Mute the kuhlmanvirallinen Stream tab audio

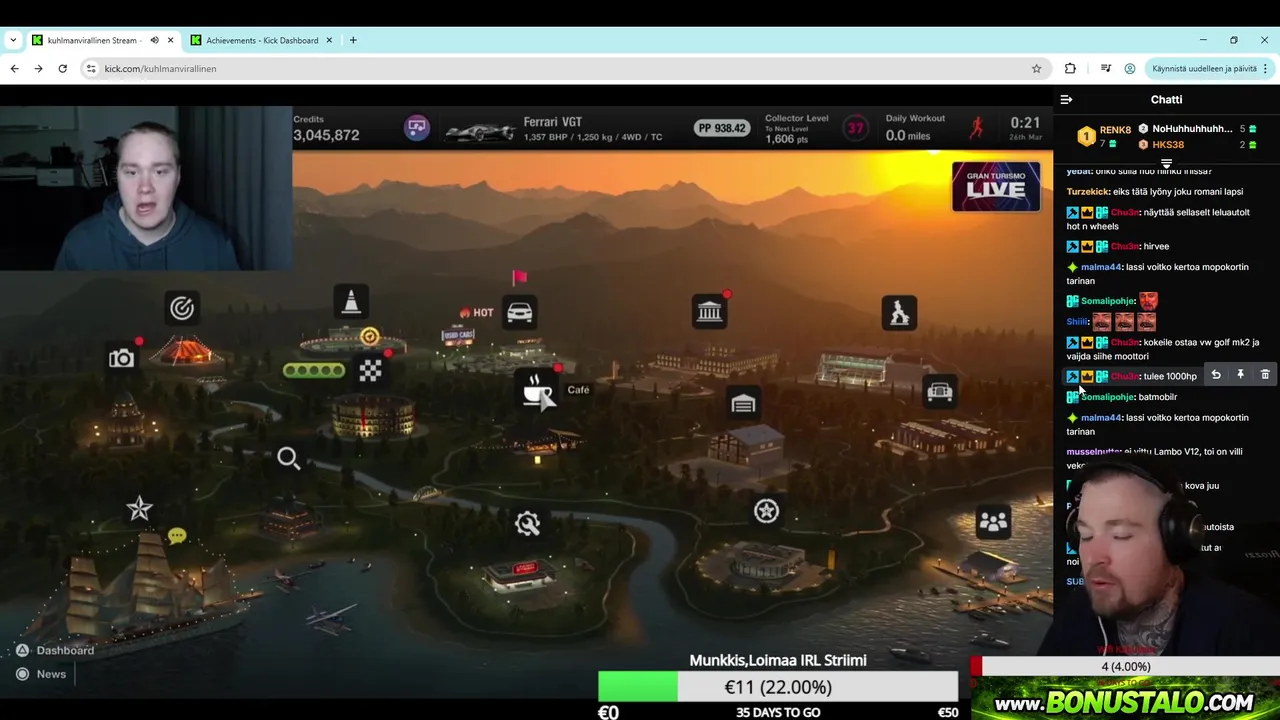[x=154, y=40]
